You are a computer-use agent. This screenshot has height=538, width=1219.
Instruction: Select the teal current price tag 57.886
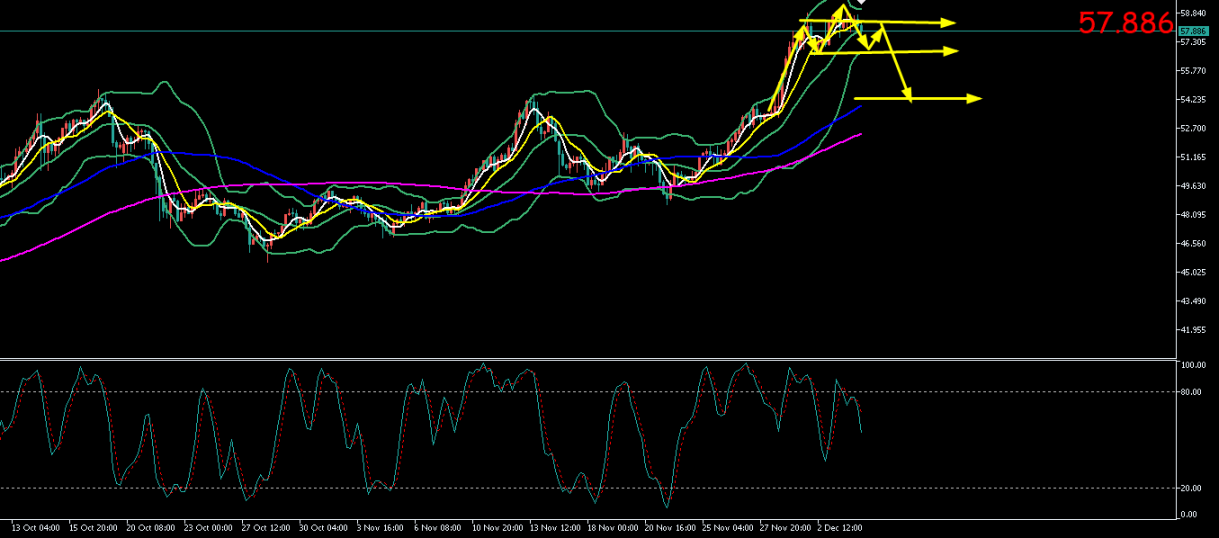tap(1193, 31)
